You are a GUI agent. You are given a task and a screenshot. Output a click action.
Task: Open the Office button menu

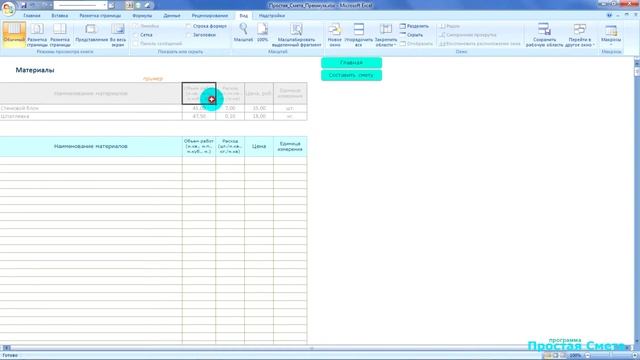click(x=8, y=8)
